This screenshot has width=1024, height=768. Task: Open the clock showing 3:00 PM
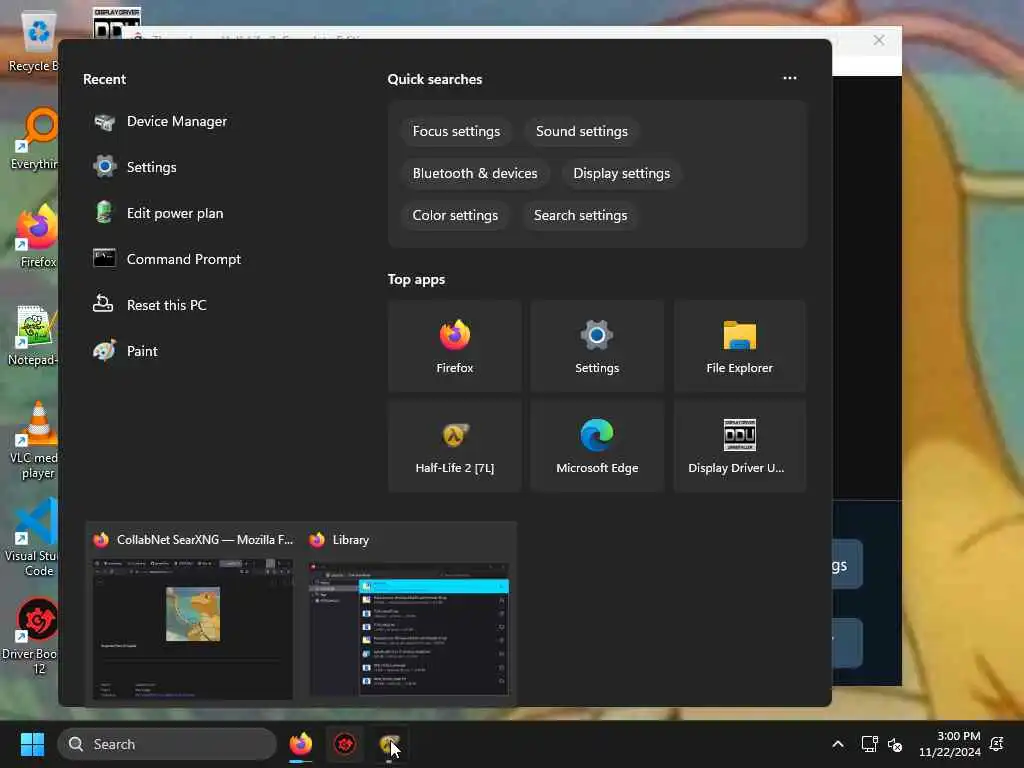[x=950, y=744]
